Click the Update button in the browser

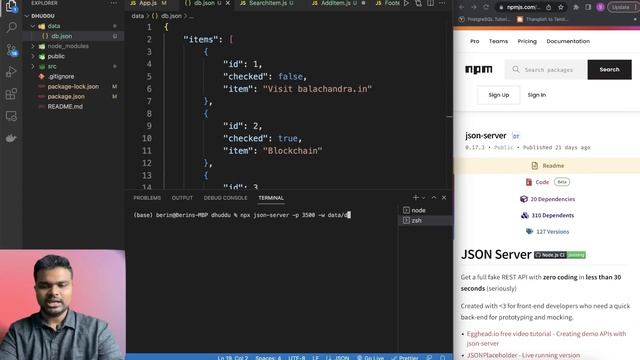coord(621,7)
